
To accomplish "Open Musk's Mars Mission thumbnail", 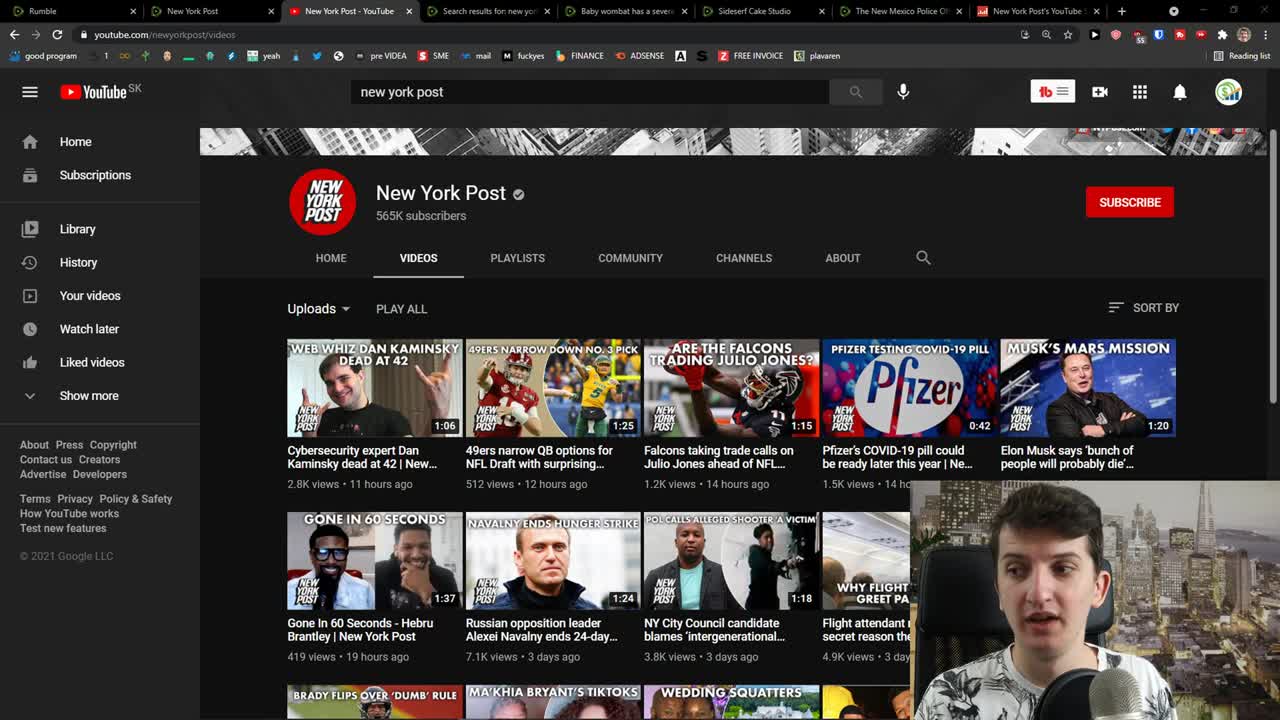I will [x=1088, y=388].
